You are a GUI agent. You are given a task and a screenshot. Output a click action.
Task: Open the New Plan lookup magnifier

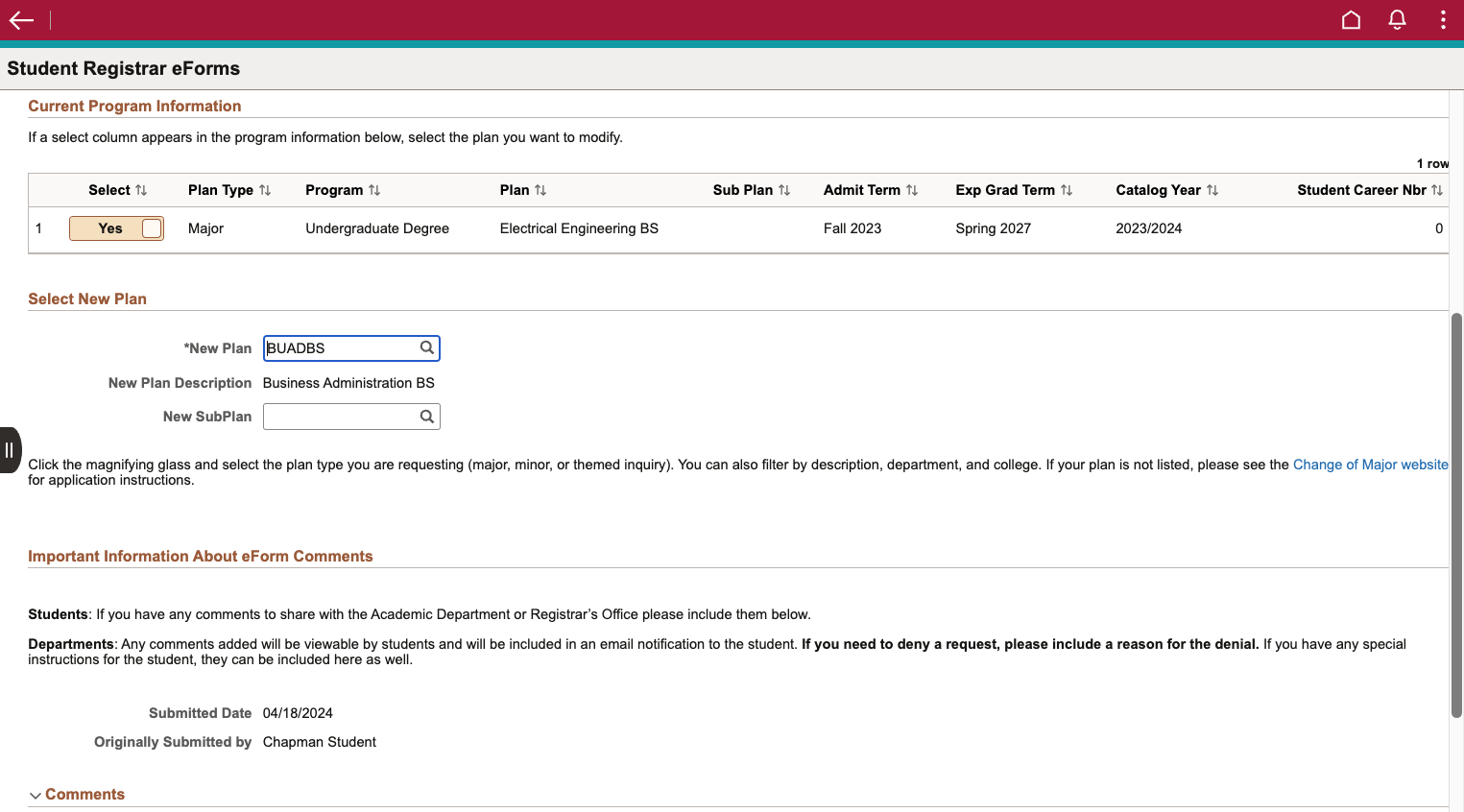[x=427, y=347]
